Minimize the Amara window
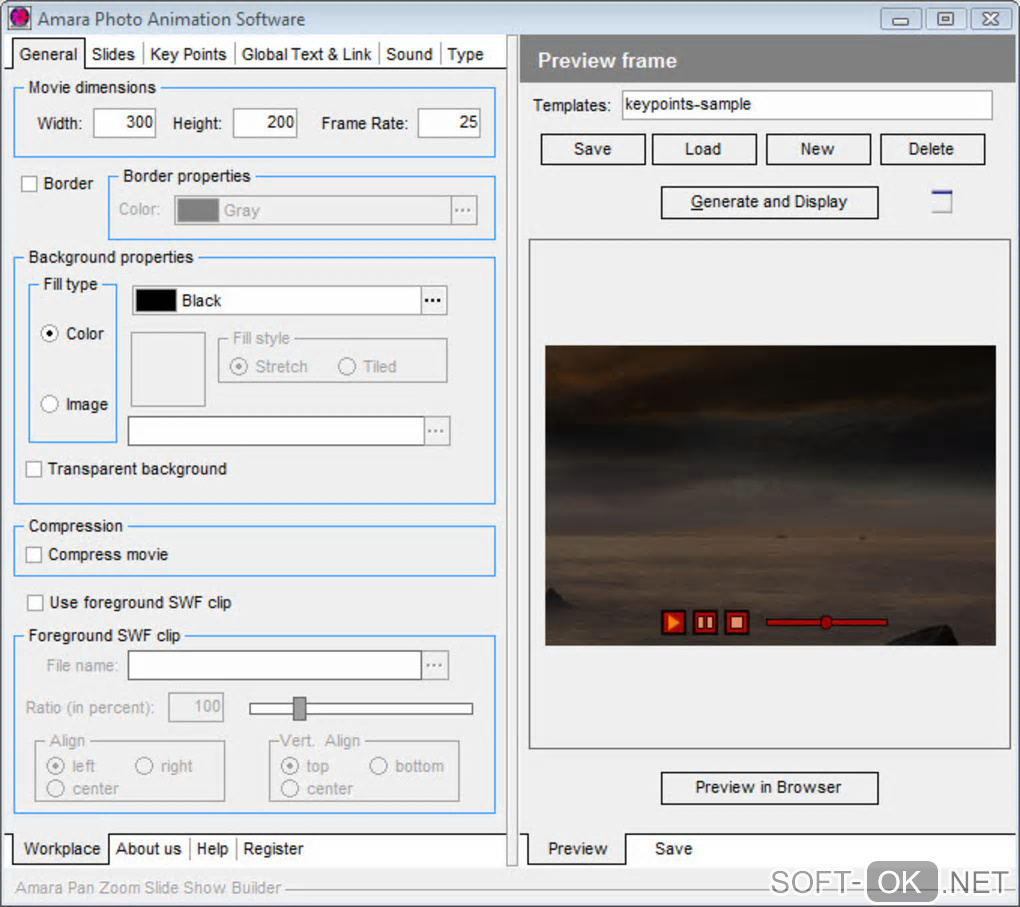1020x907 pixels. point(900,20)
